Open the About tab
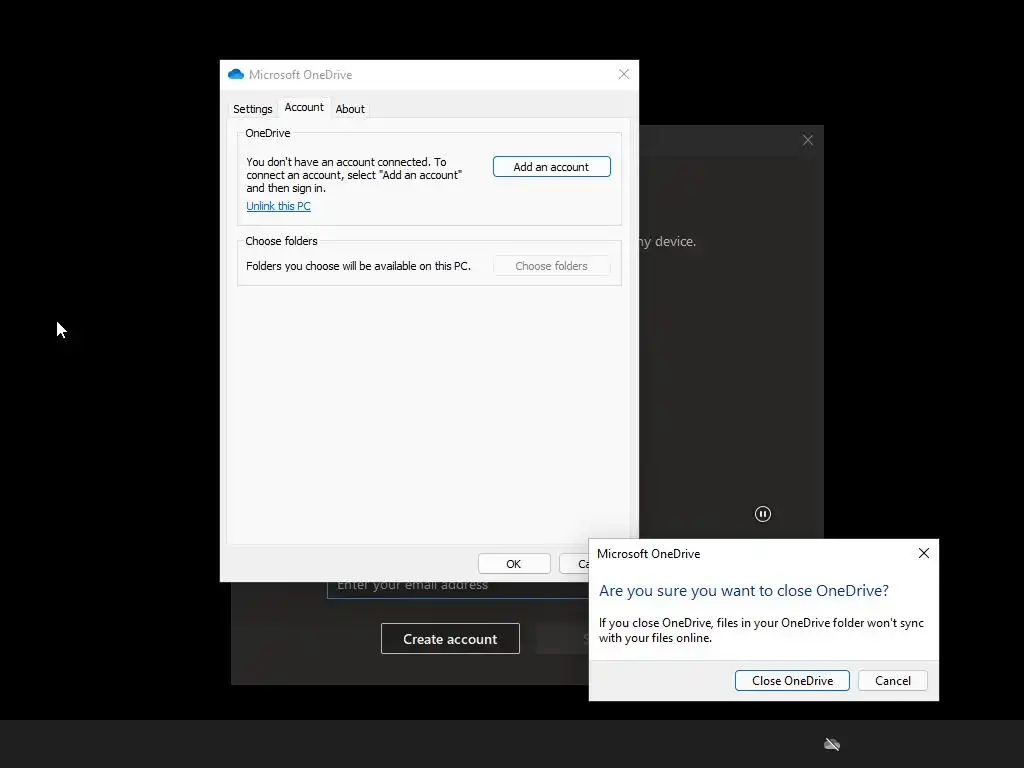This screenshot has height=768, width=1024. coord(350,109)
